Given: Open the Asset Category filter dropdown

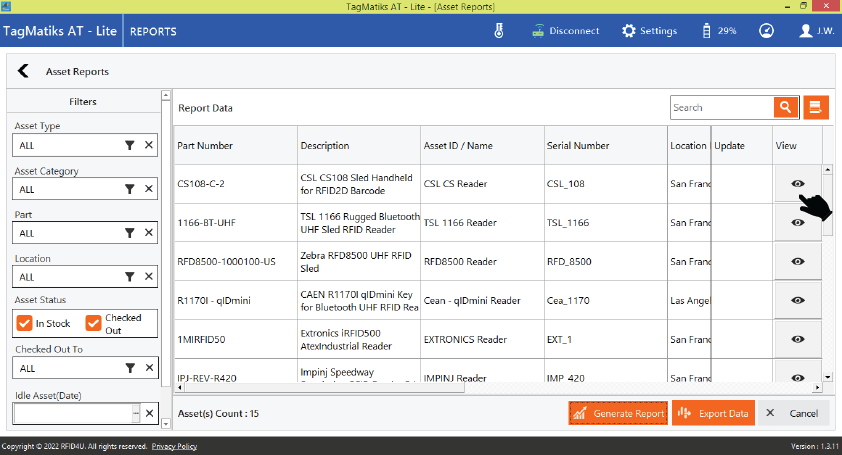Looking at the screenshot, I should [129, 189].
